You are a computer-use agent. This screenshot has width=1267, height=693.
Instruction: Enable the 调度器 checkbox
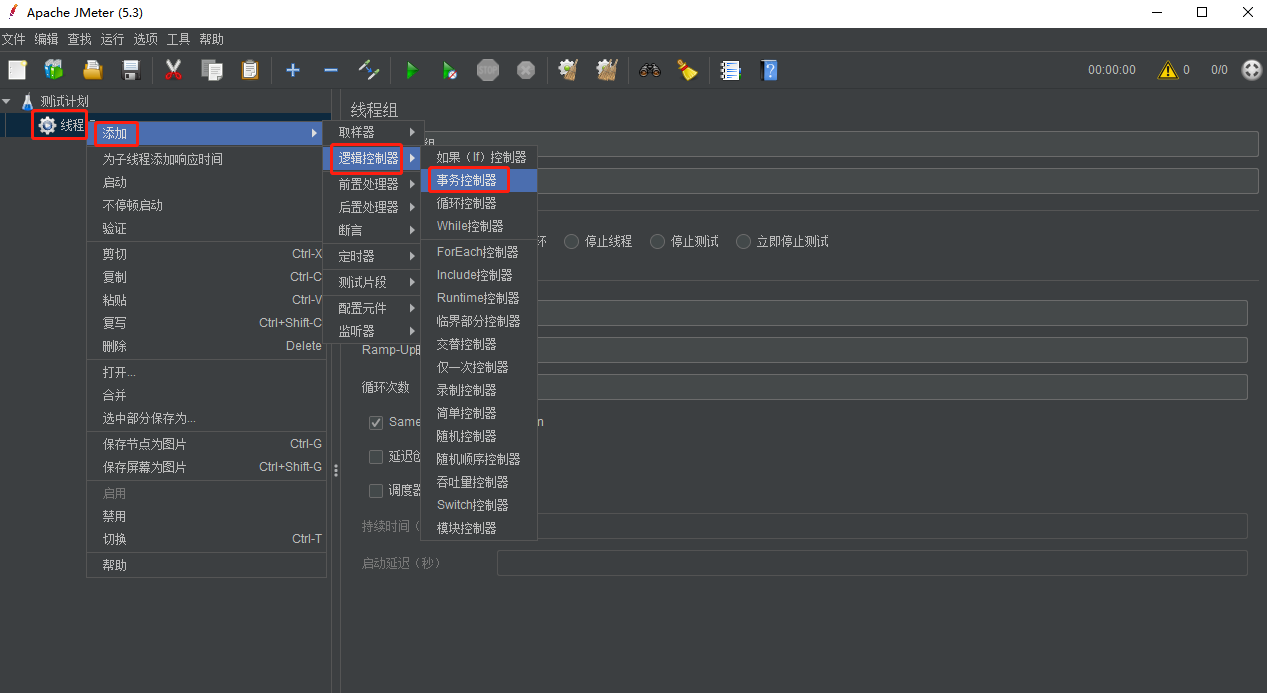point(376,490)
